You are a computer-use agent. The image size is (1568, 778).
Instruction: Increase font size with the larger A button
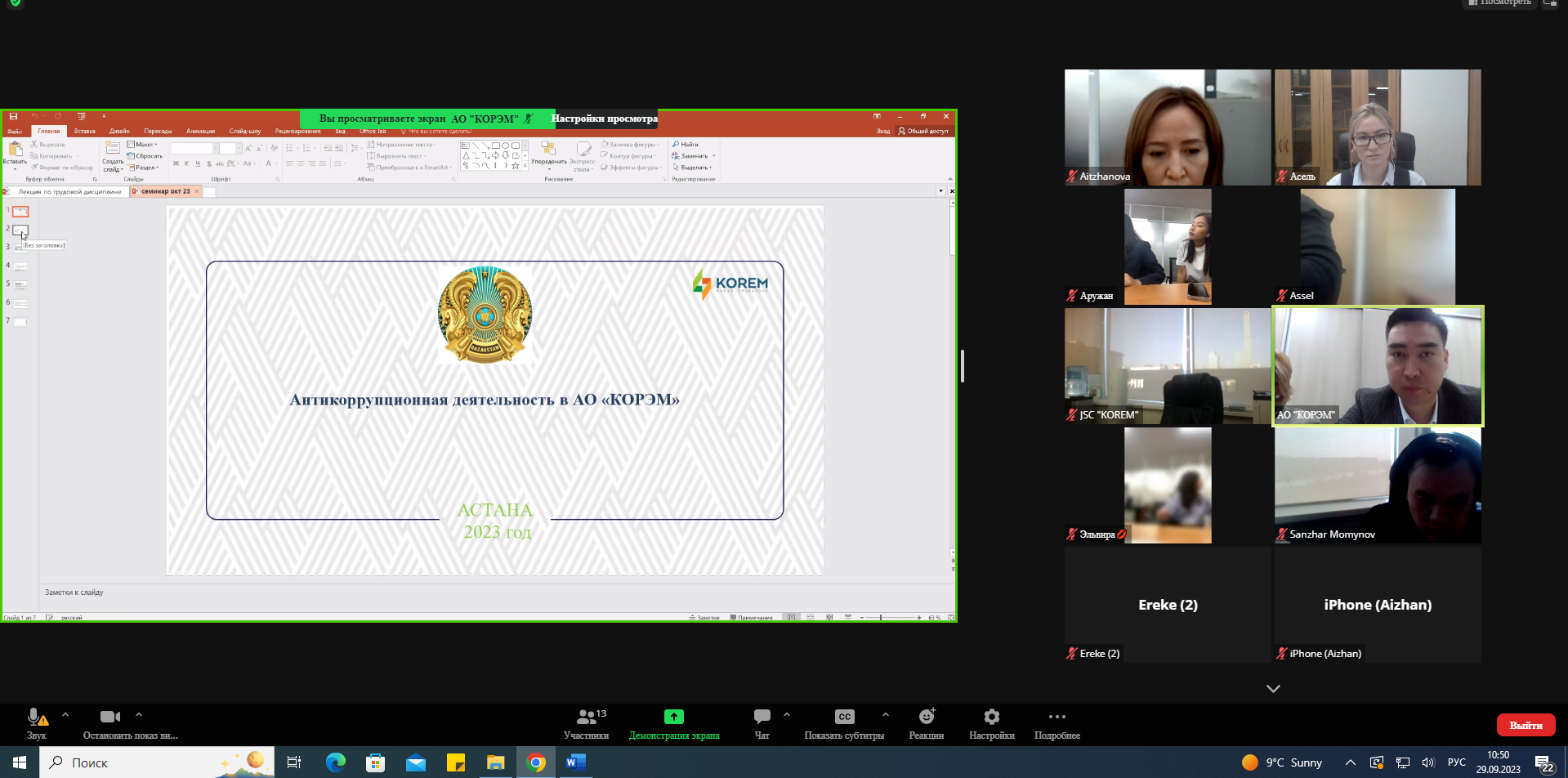(x=248, y=149)
